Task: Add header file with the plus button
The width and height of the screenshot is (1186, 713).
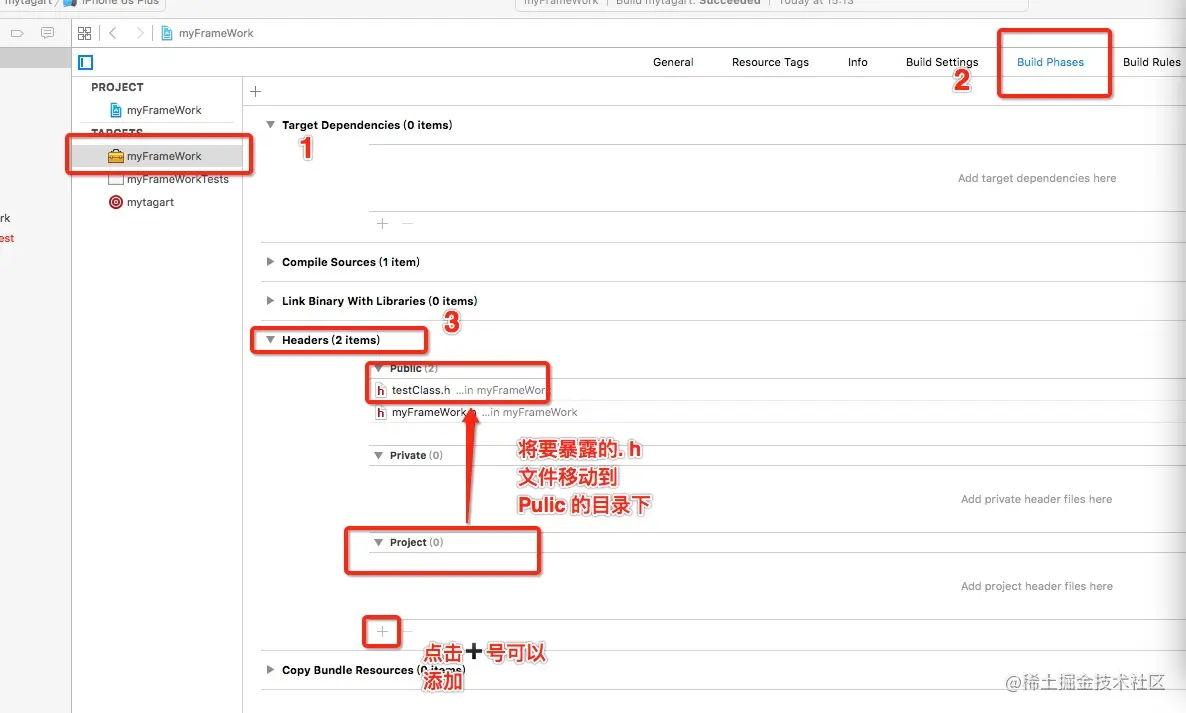Action: point(382,631)
